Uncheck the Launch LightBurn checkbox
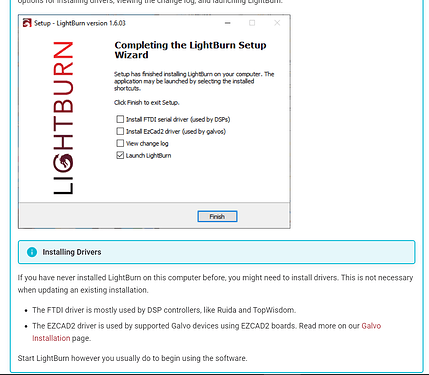429x375 pixels. coord(120,155)
